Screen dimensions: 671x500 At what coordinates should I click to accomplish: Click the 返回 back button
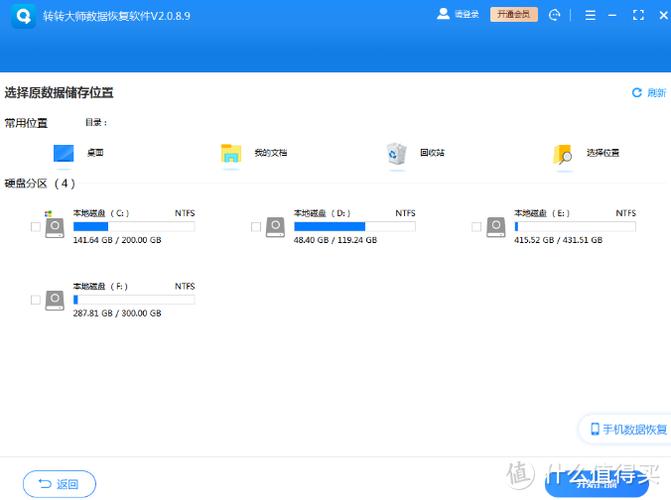[x=59, y=484]
